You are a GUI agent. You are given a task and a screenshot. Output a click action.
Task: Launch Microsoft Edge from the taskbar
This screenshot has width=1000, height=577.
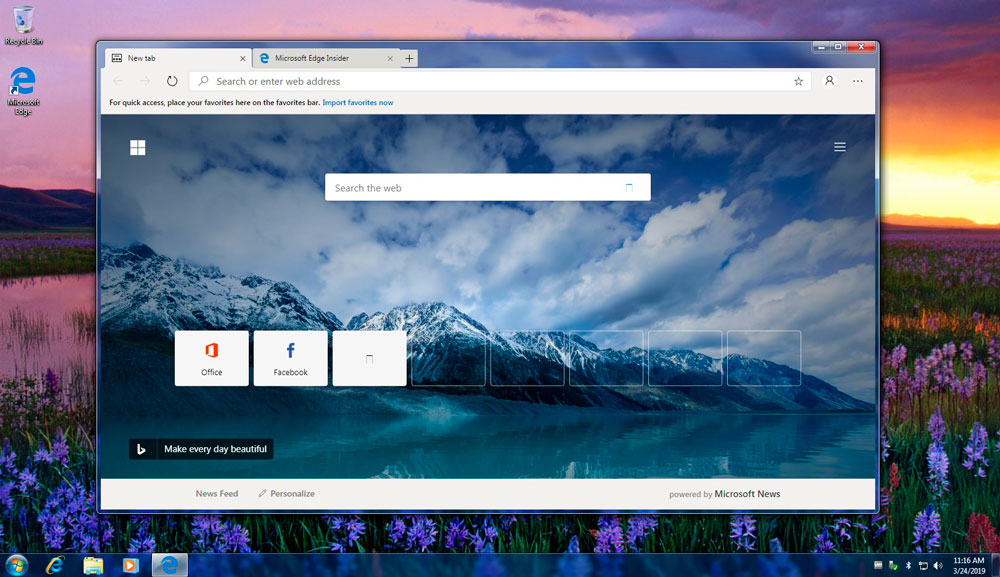(168, 564)
